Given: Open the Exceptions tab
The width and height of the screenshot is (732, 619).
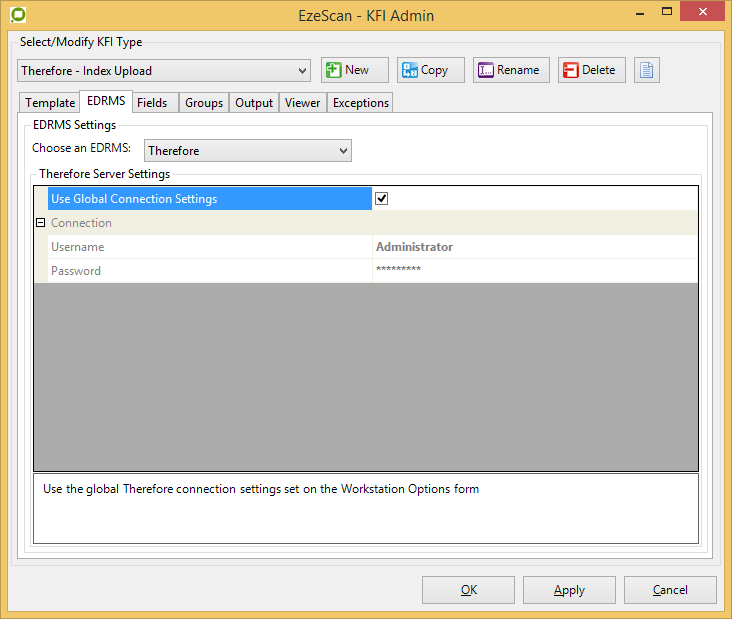Looking at the screenshot, I should [x=360, y=103].
